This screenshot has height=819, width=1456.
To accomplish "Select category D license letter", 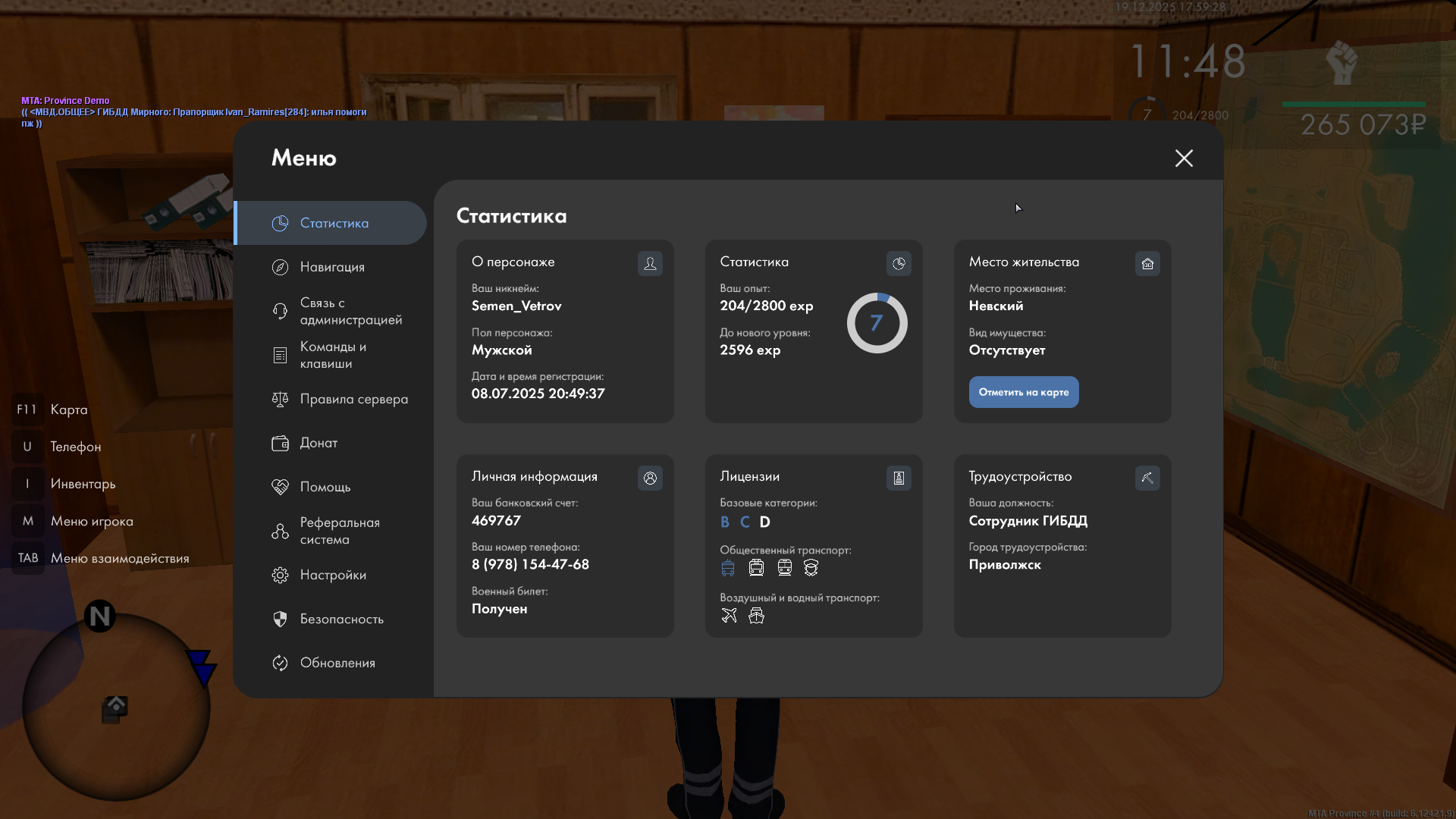I will [764, 522].
